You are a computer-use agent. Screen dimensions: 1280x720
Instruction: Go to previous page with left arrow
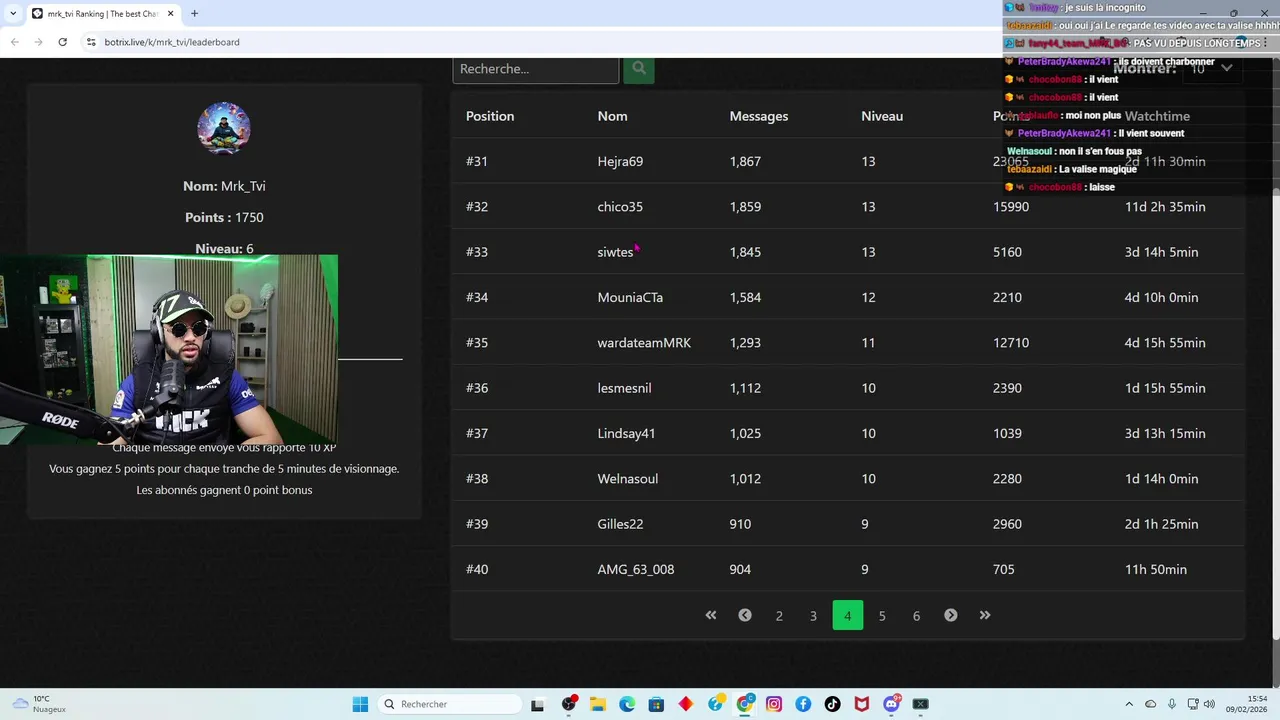[x=745, y=615]
